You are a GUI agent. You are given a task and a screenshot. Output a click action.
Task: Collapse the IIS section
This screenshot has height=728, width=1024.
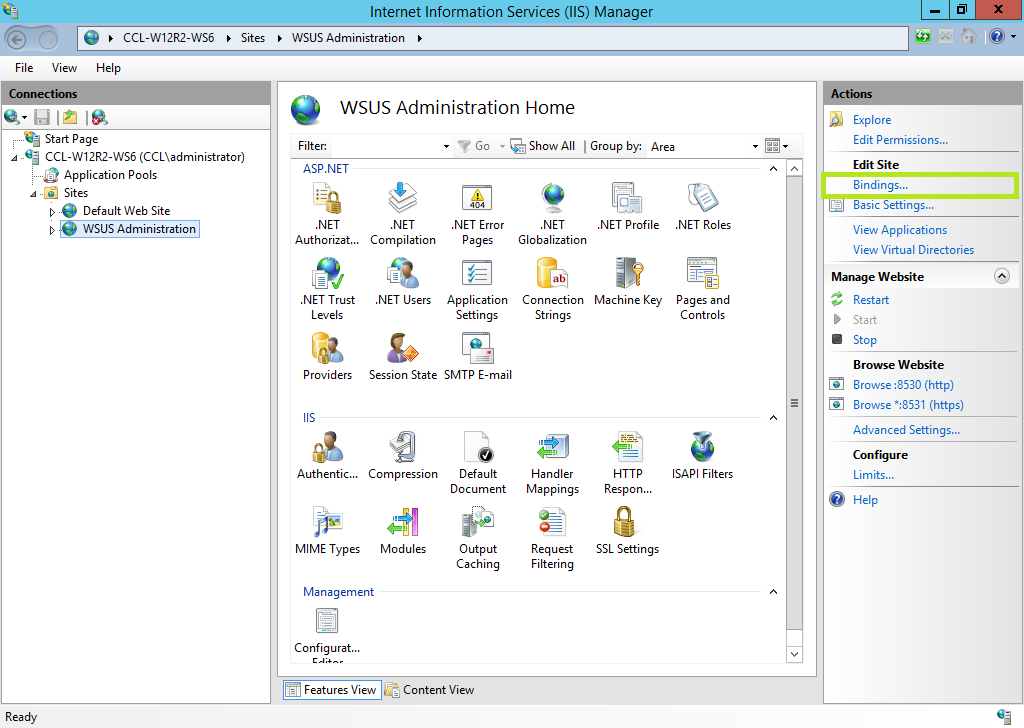click(x=773, y=418)
